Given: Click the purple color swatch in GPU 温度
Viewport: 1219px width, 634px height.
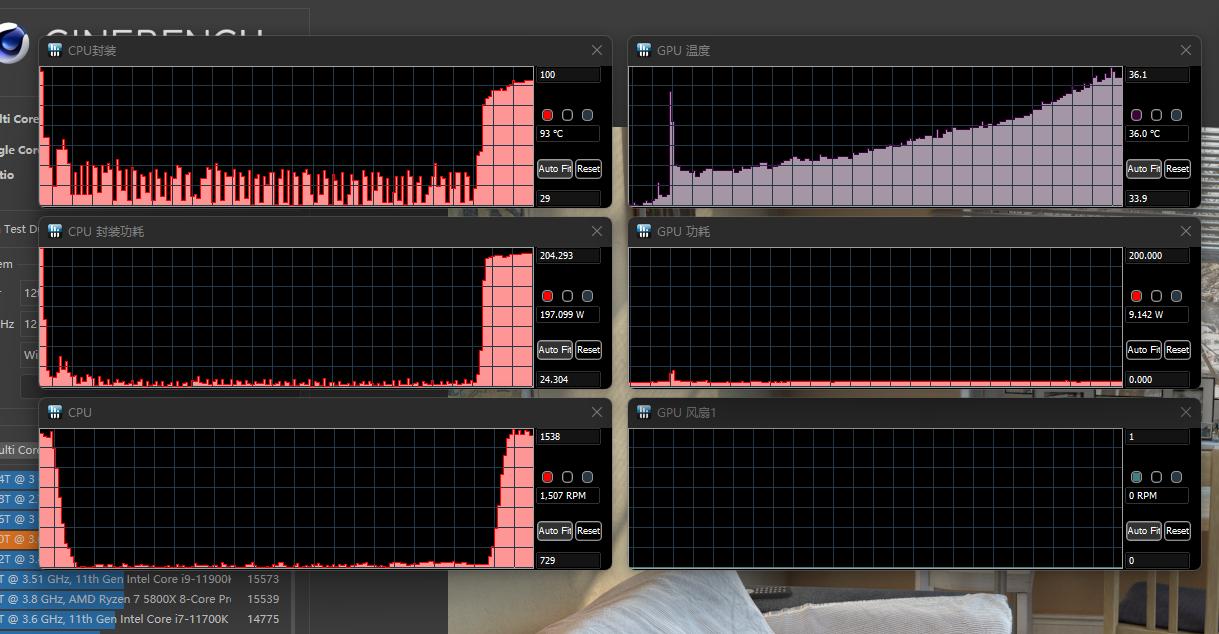Looking at the screenshot, I should click(1136, 115).
